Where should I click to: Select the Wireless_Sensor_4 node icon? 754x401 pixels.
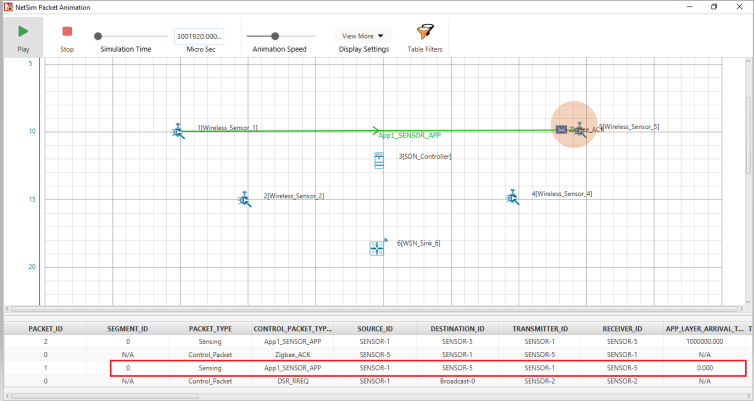click(512, 197)
